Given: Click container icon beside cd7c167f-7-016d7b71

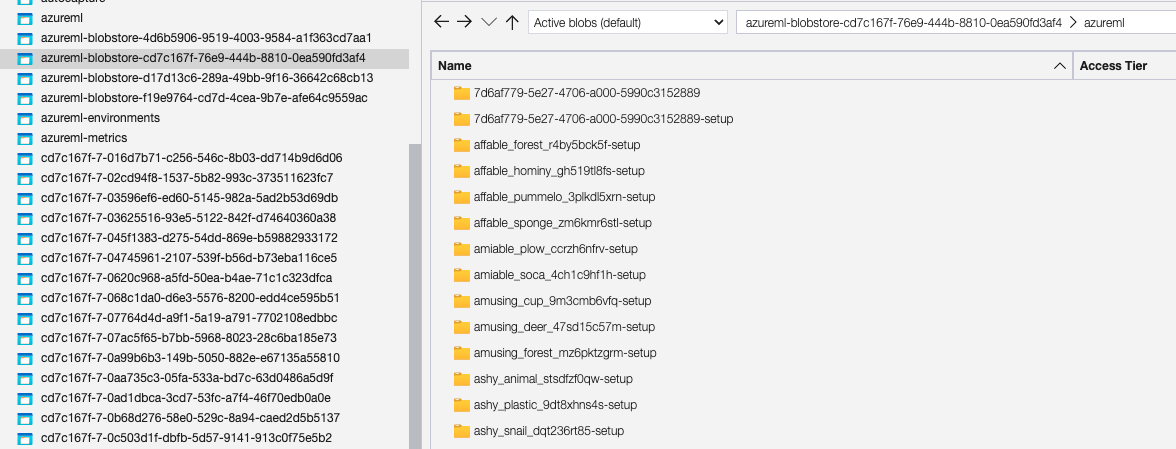Looking at the screenshot, I should (x=26, y=158).
